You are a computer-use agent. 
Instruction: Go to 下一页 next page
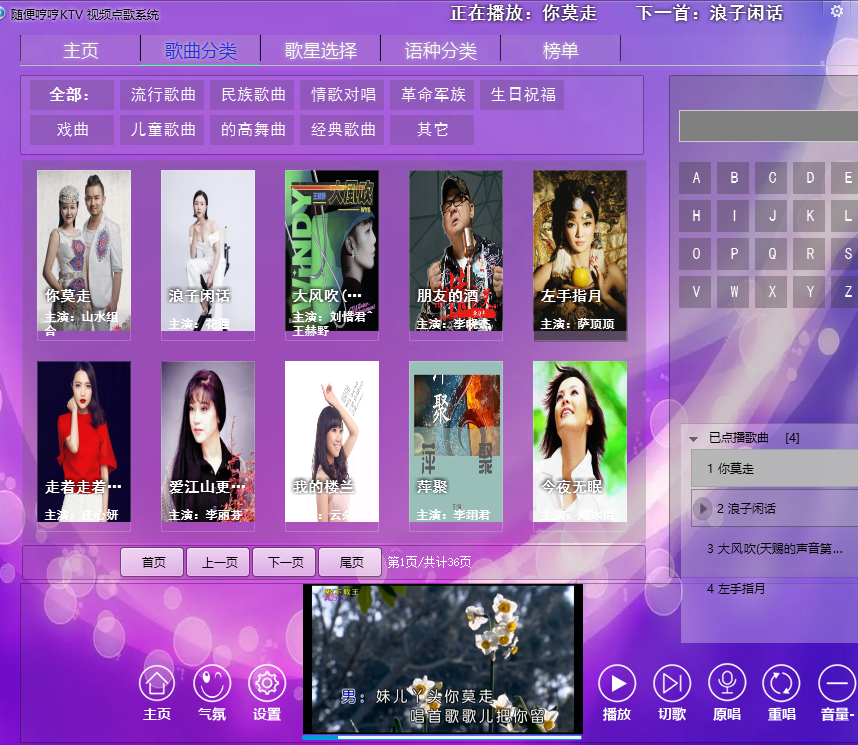click(284, 562)
